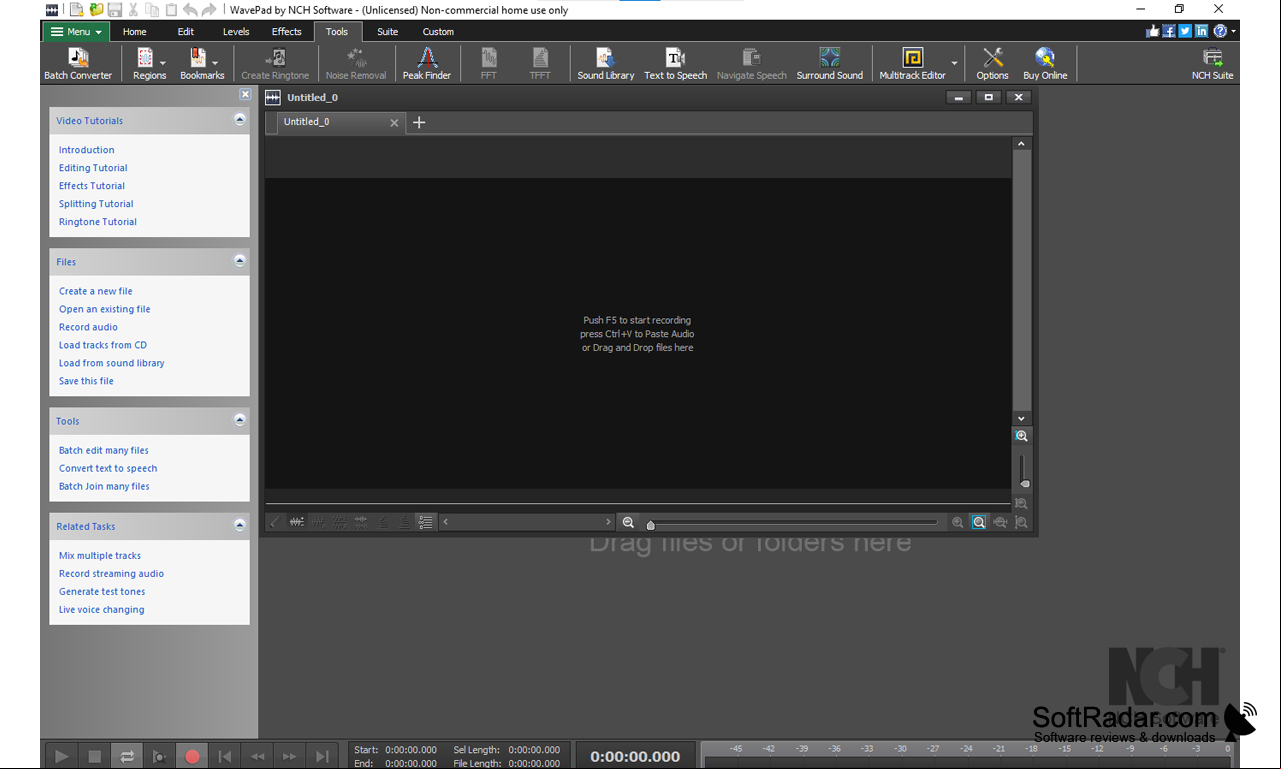Image resolution: width=1281 pixels, height=769 pixels.
Task: Click the vertical zoom slider handle
Action: pos(1024,484)
